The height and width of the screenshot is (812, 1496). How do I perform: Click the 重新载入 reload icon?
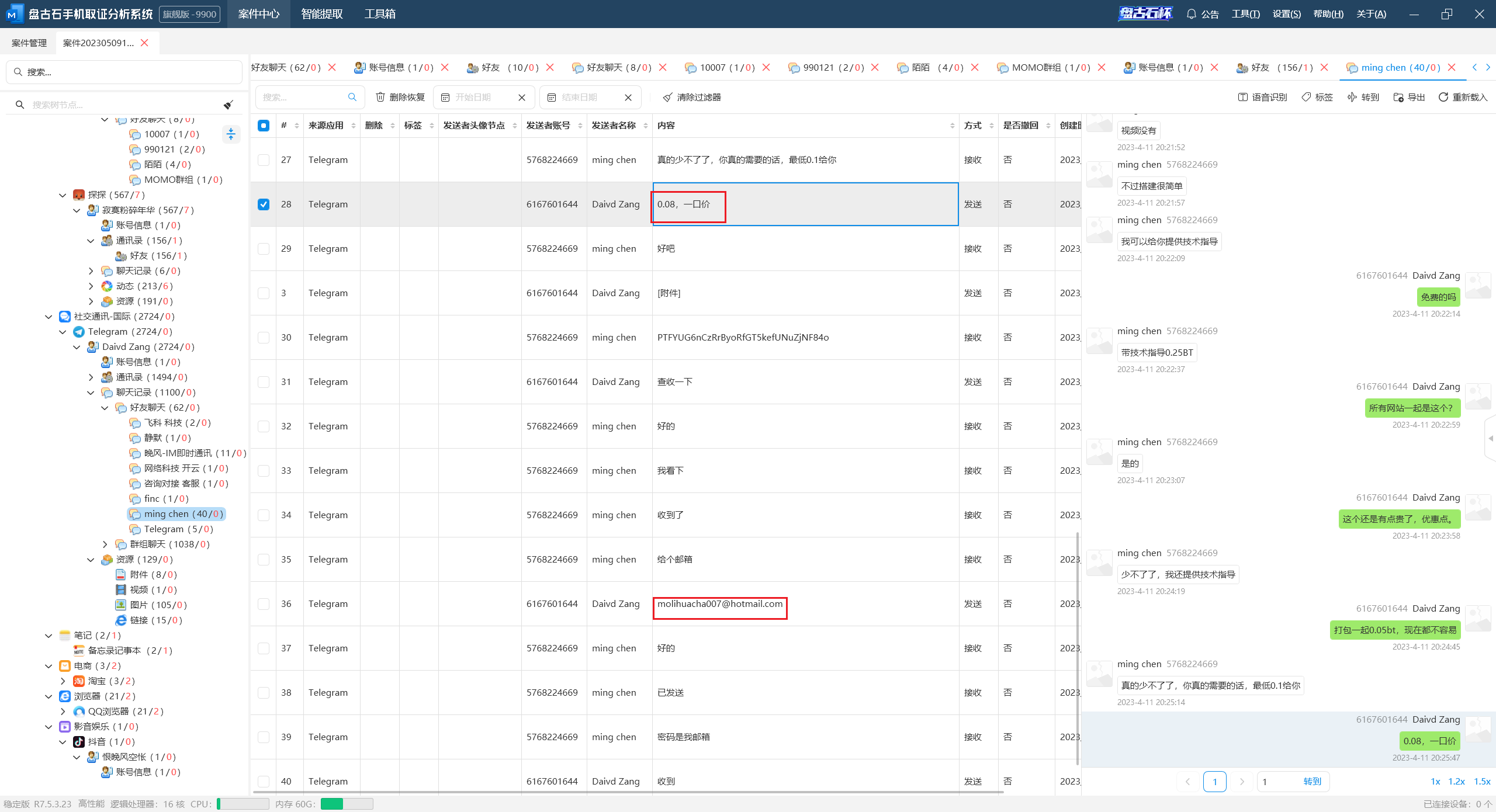(x=1443, y=97)
